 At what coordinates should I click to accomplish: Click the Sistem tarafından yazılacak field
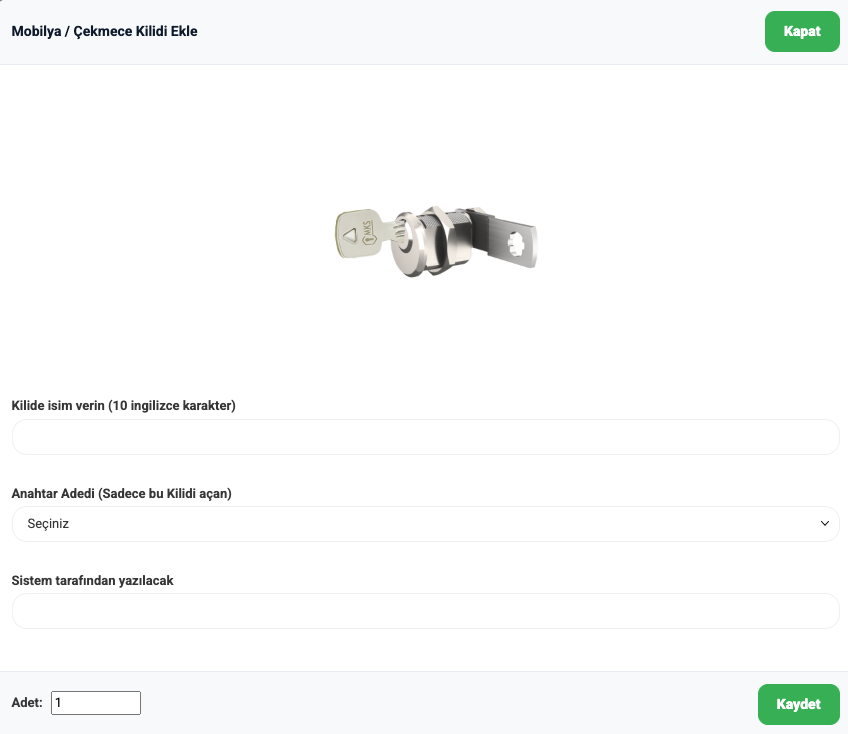tap(425, 611)
